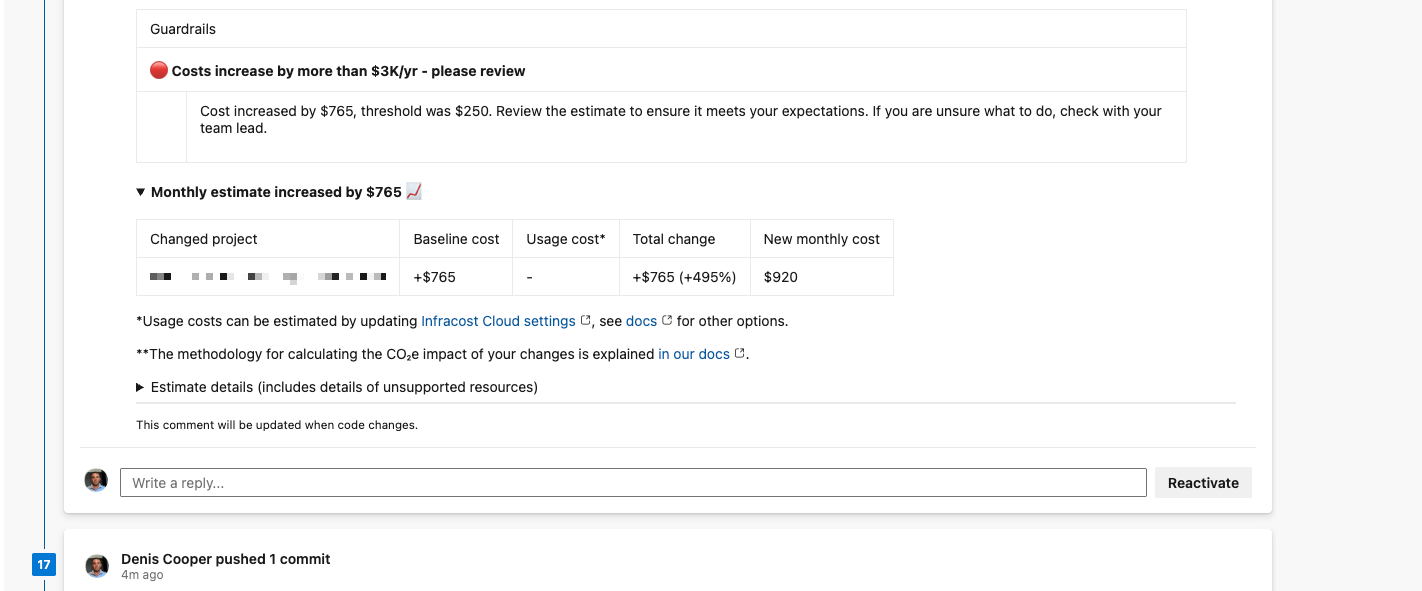This screenshot has height=591, width=1422.
Task: Click 'This comment will be updated' note
Action: click(277, 425)
